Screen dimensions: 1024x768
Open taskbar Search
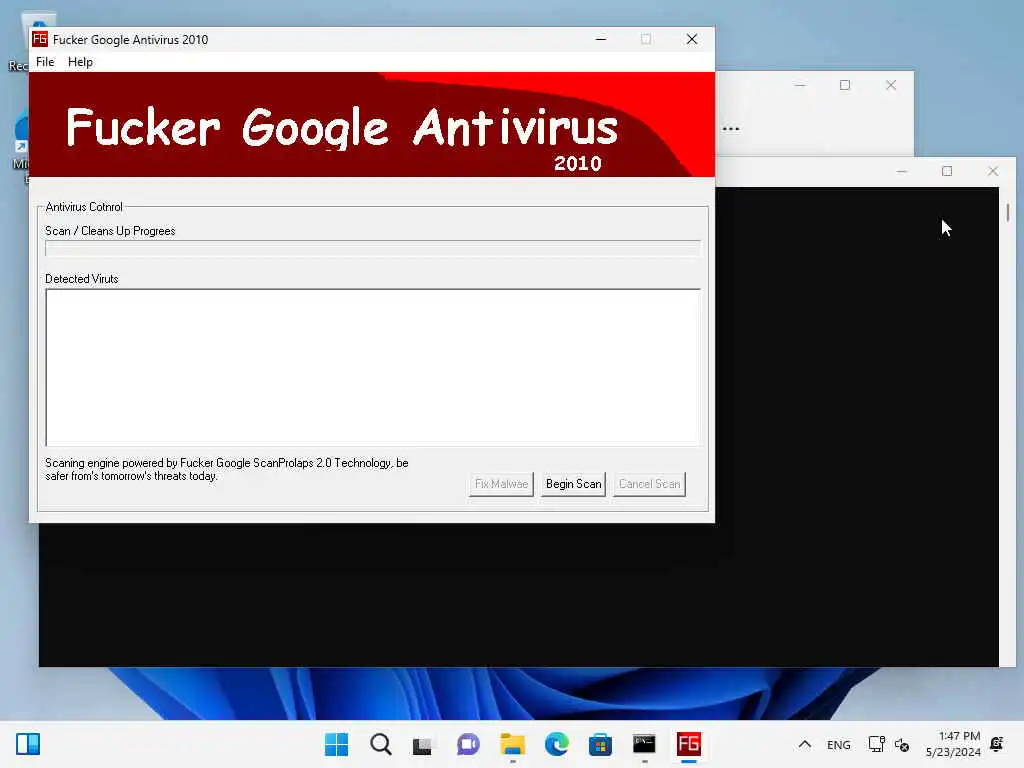click(380, 744)
